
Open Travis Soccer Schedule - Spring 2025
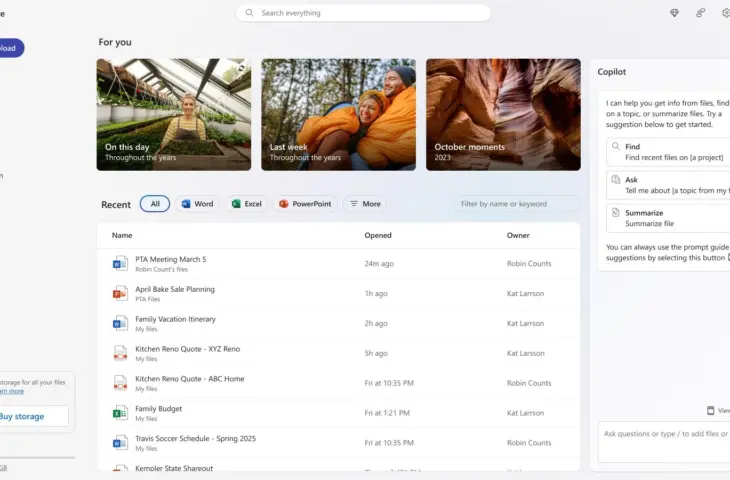pos(196,438)
